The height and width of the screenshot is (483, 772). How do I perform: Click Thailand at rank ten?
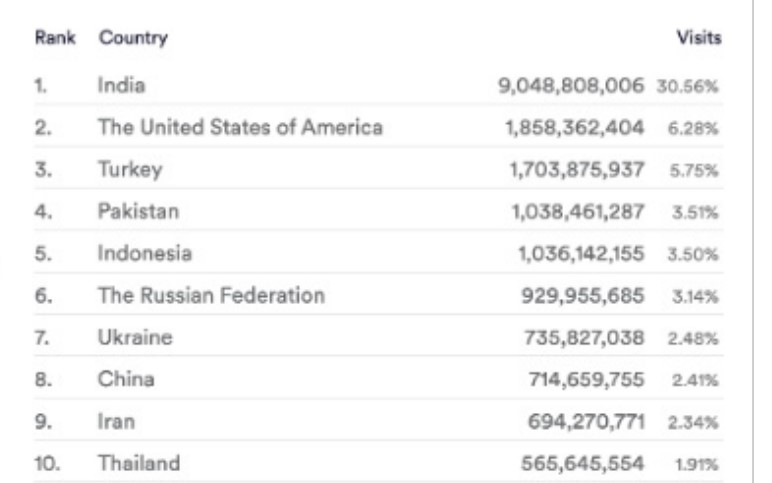(139, 463)
